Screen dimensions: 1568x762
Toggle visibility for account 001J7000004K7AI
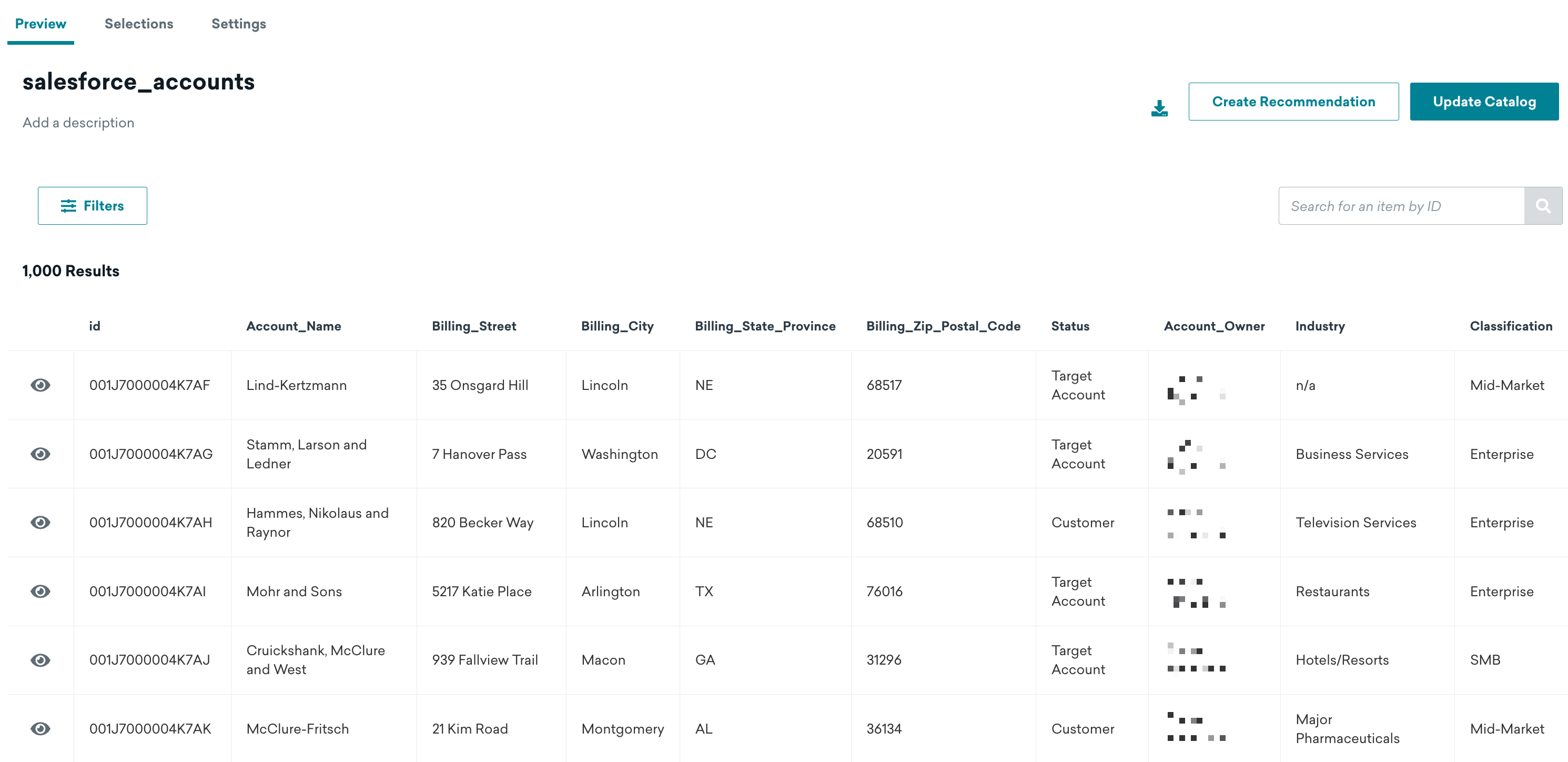coord(40,591)
